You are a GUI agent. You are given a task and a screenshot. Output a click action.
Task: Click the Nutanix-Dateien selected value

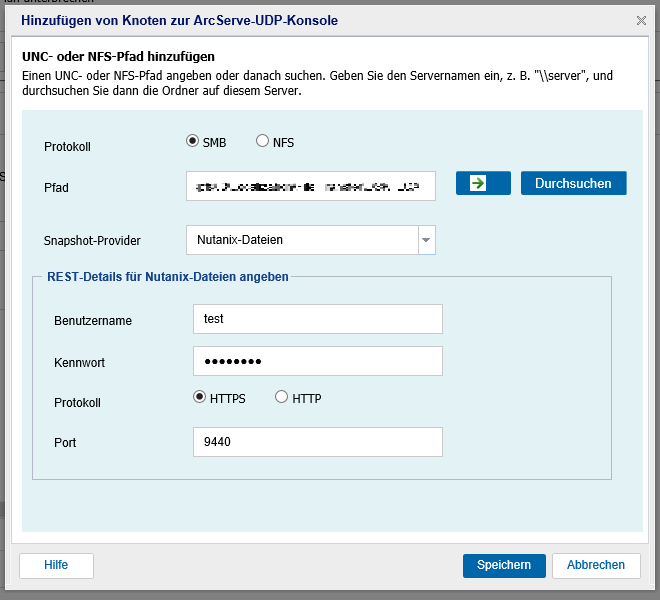coord(240,240)
